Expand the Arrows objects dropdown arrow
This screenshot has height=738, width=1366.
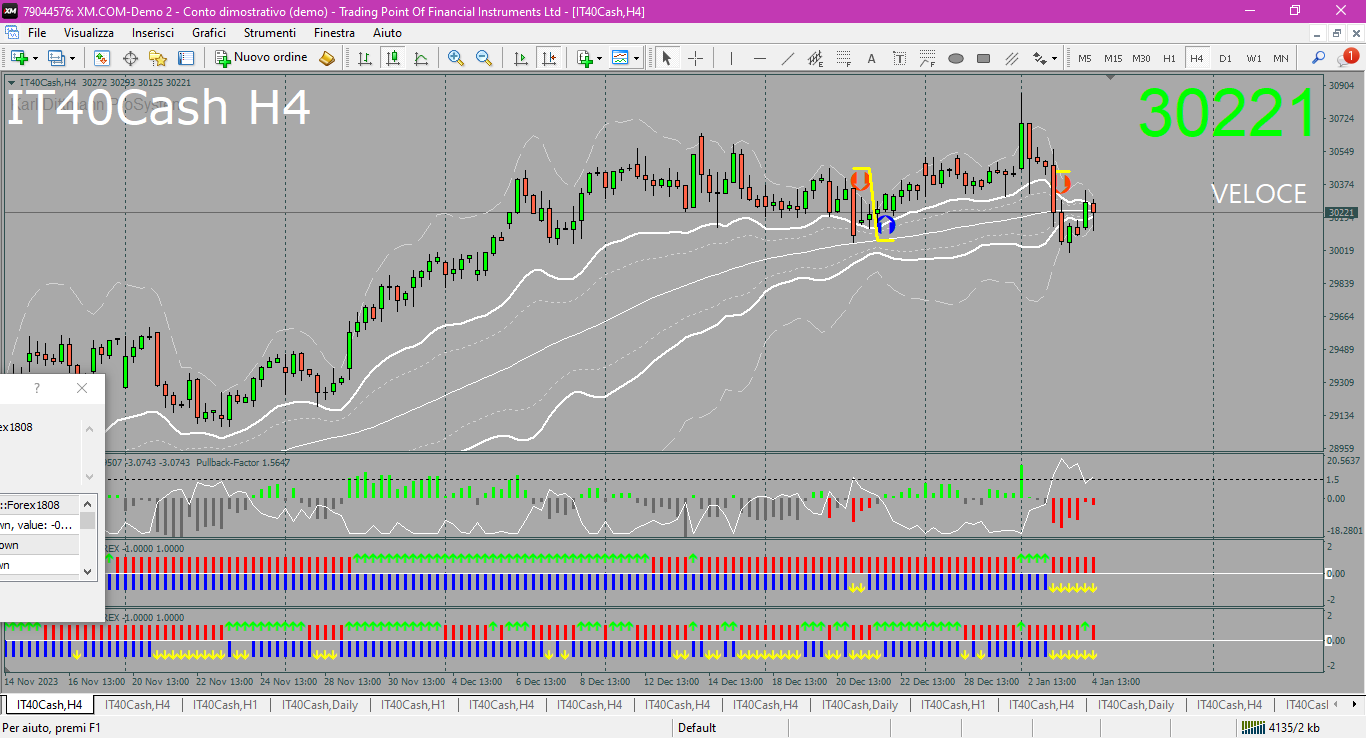tap(1055, 58)
